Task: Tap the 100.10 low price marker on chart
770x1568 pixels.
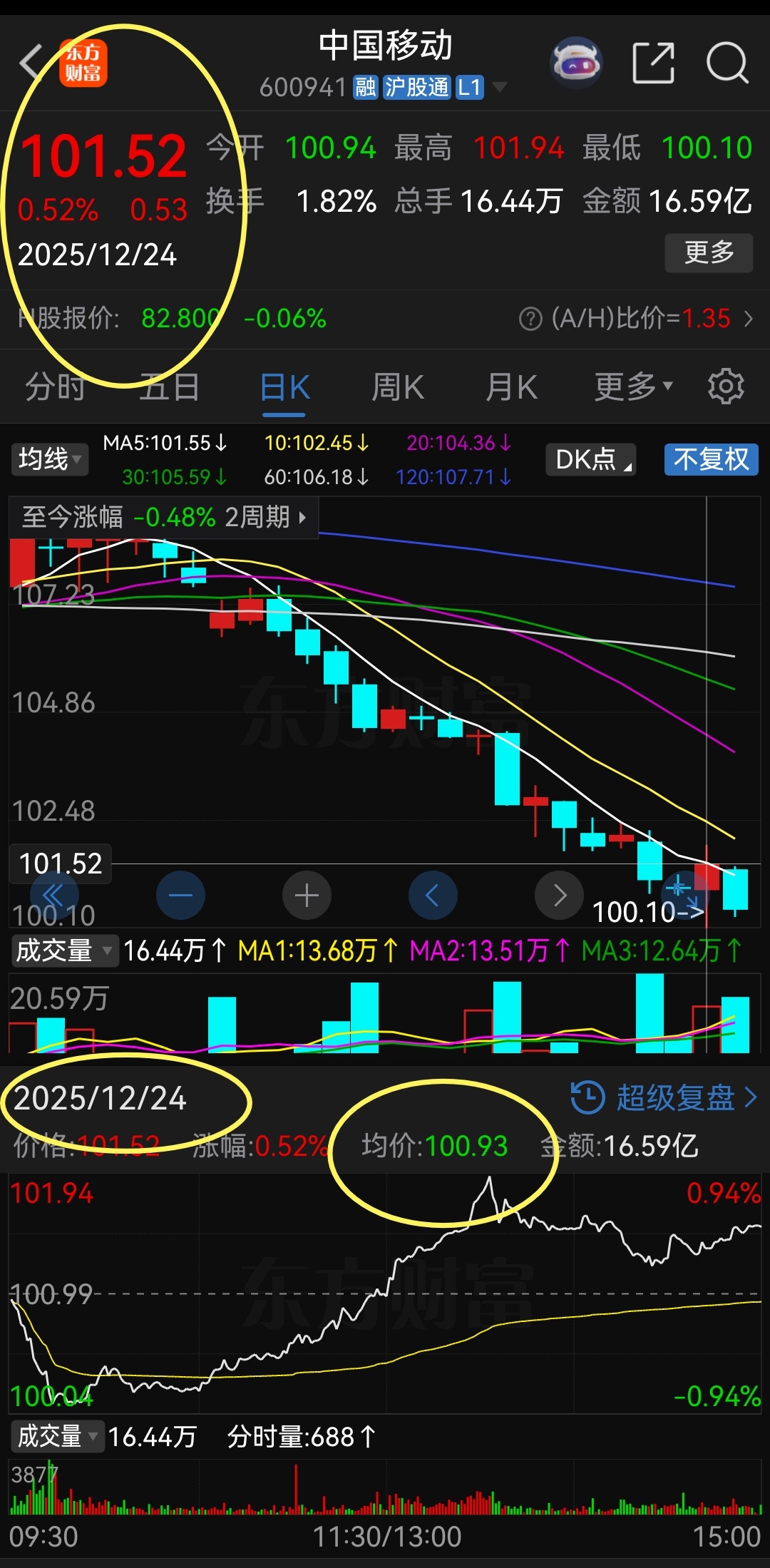Action: [x=647, y=911]
